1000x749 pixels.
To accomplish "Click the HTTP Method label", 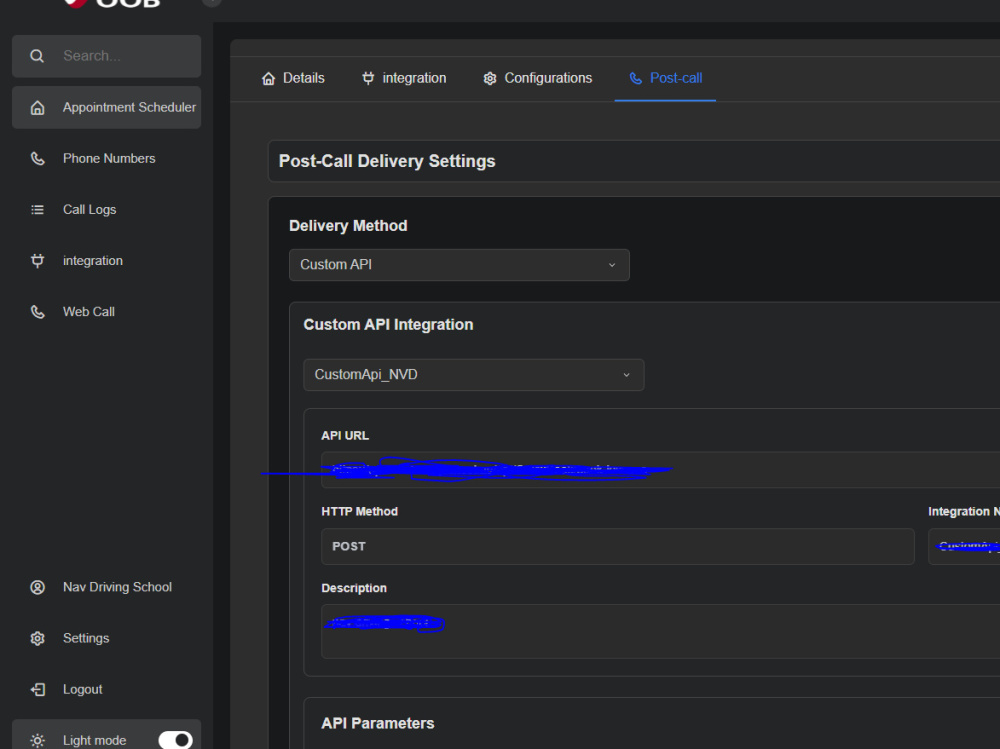I will (360, 512).
